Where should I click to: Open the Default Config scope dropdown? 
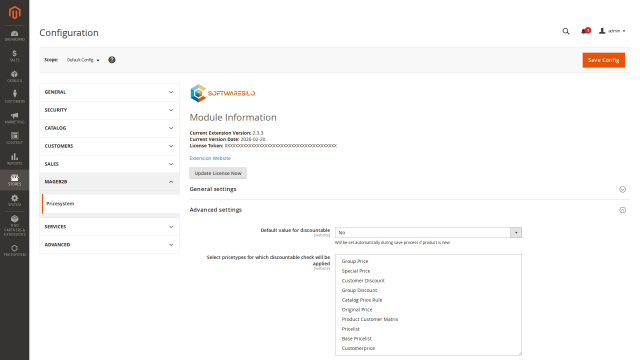pyautogui.click(x=83, y=60)
